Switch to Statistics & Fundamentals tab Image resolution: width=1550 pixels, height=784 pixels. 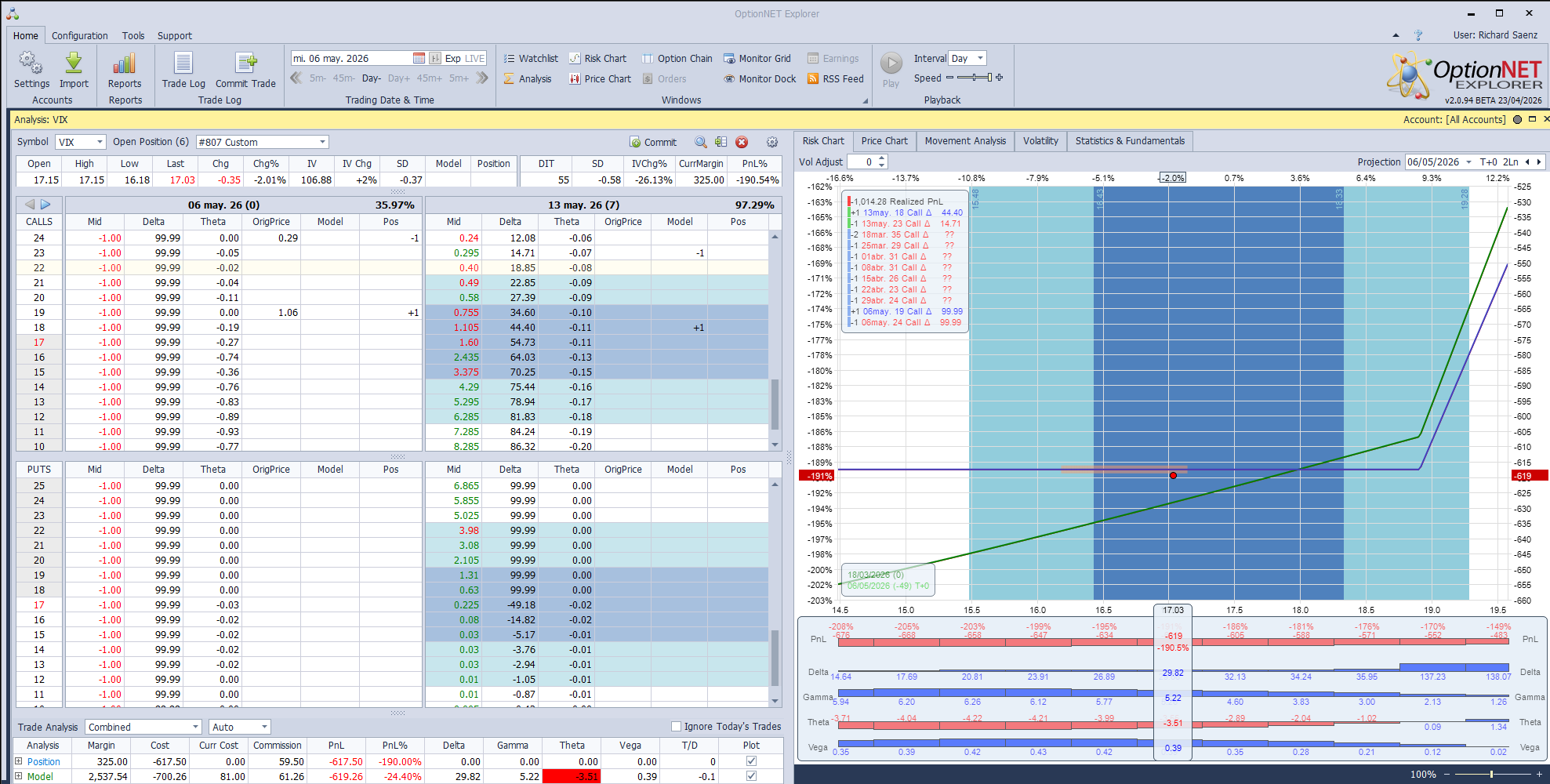coord(1130,141)
